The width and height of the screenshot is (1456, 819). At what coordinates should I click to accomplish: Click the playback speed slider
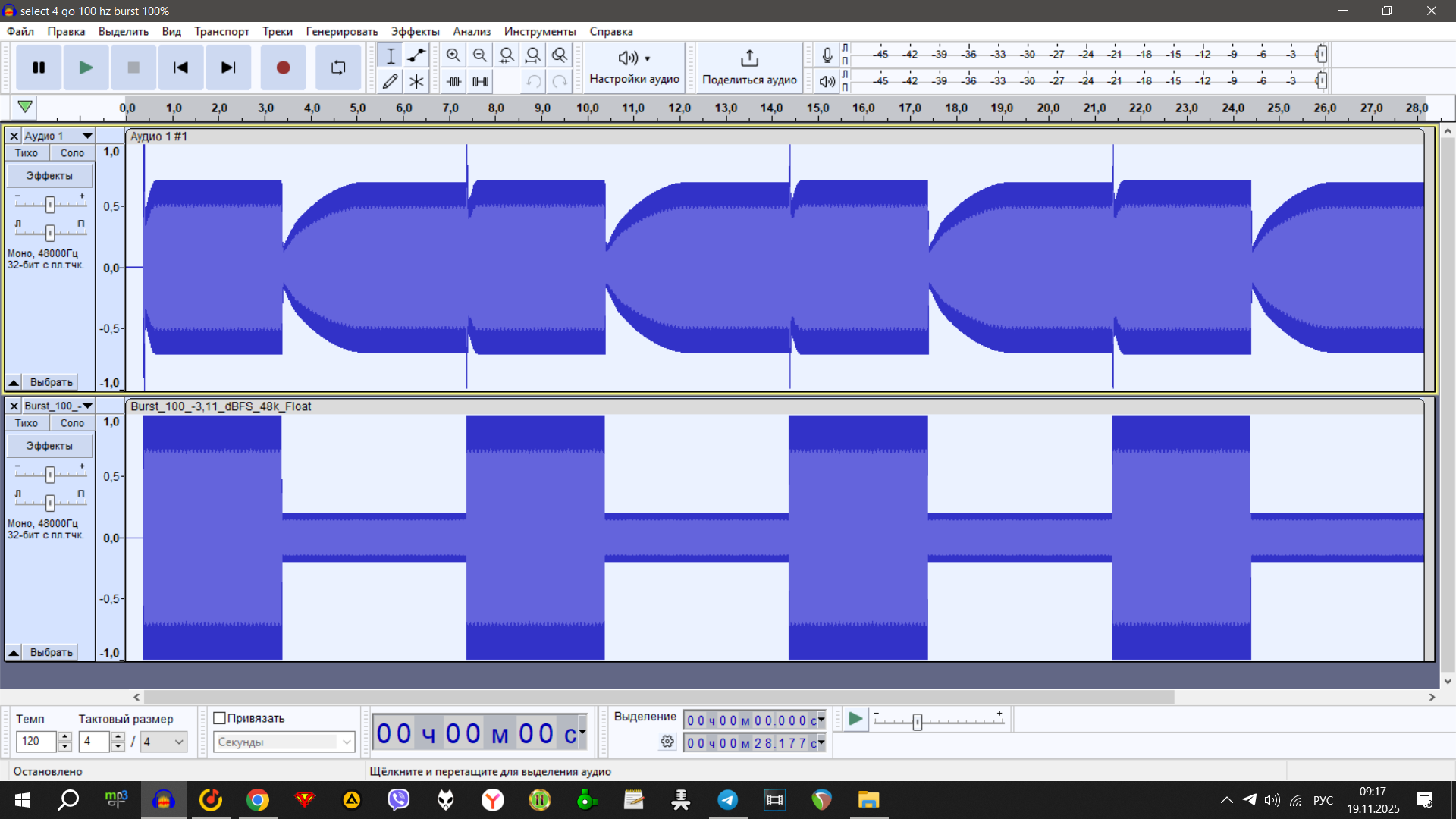pyautogui.click(x=917, y=722)
